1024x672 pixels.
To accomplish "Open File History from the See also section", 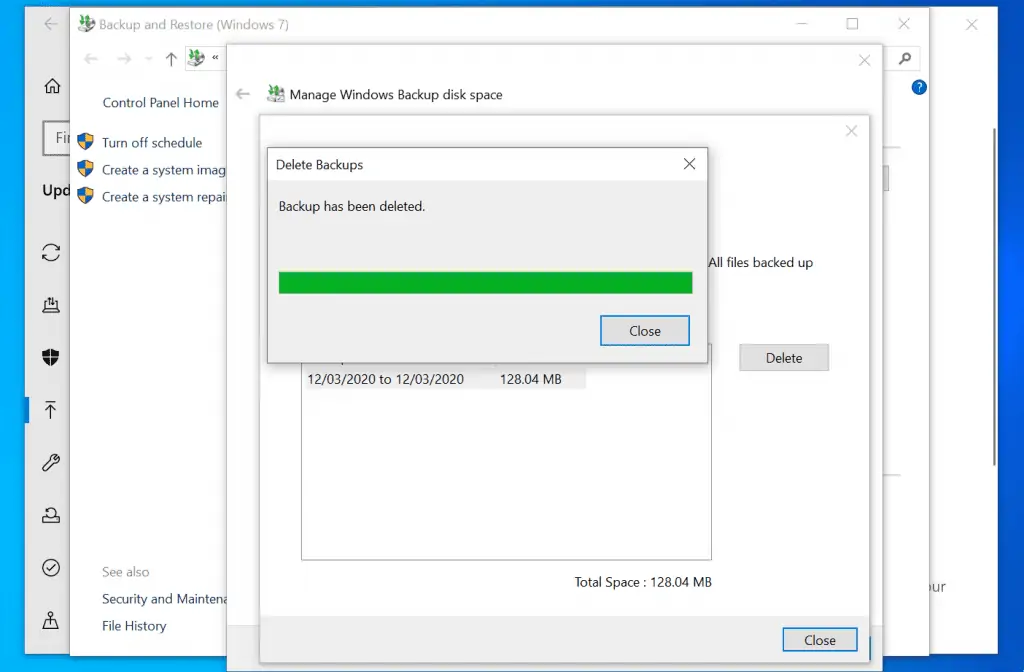I will [133, 625].
